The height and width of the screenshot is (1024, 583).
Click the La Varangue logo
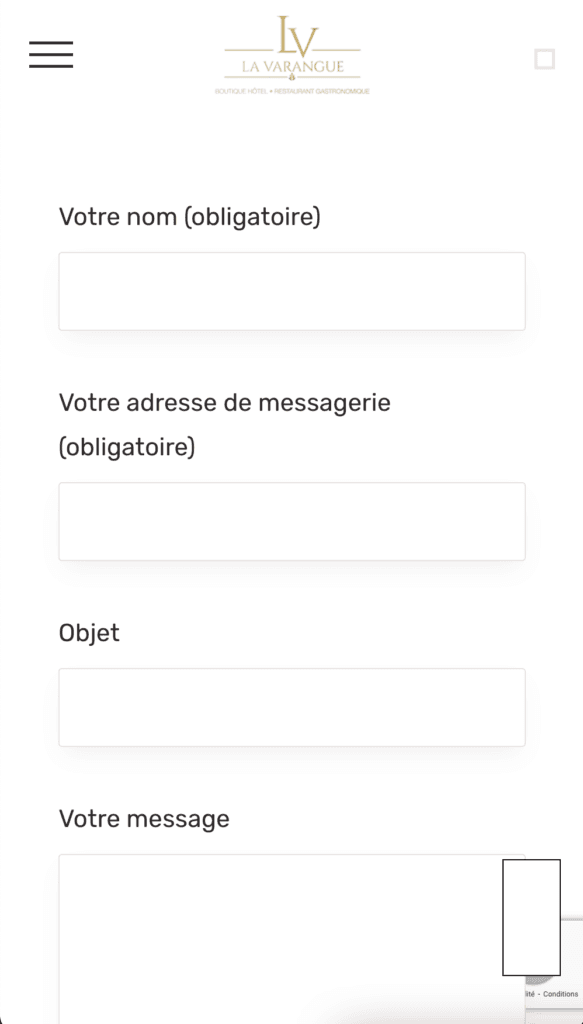point(292,56)
